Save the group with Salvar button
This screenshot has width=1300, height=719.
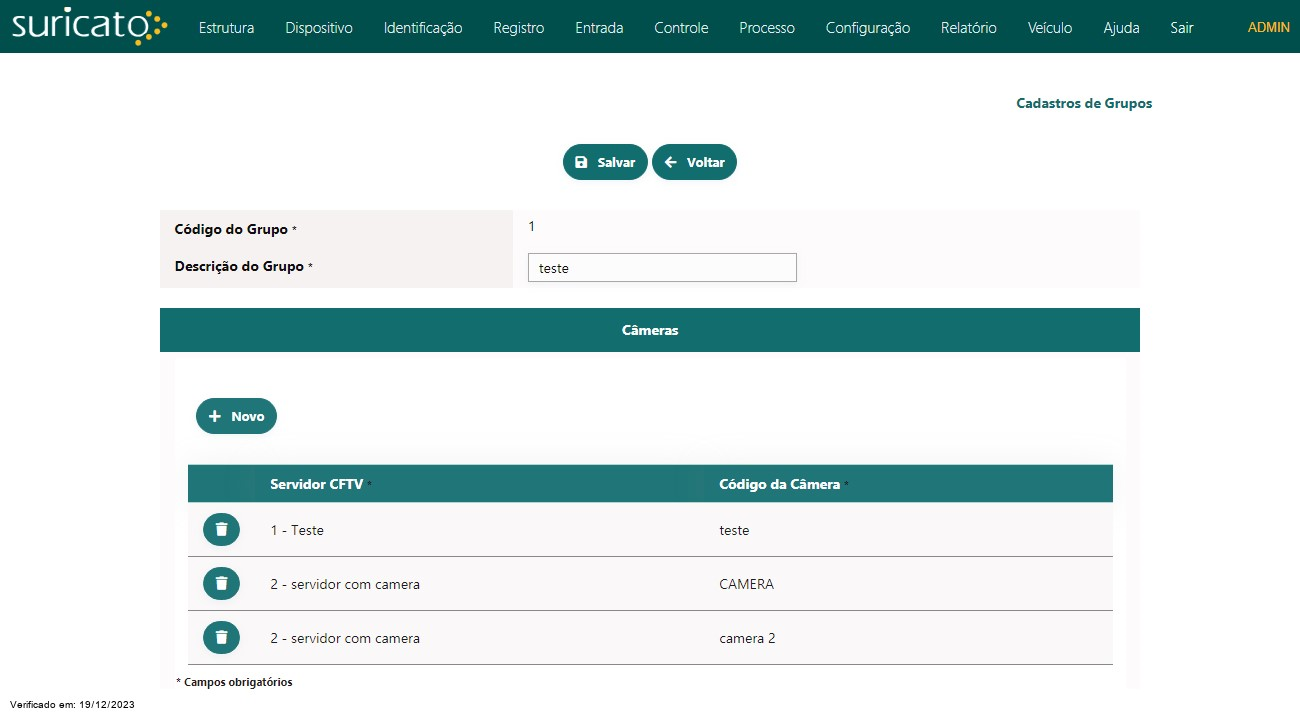tap(605, 162)
